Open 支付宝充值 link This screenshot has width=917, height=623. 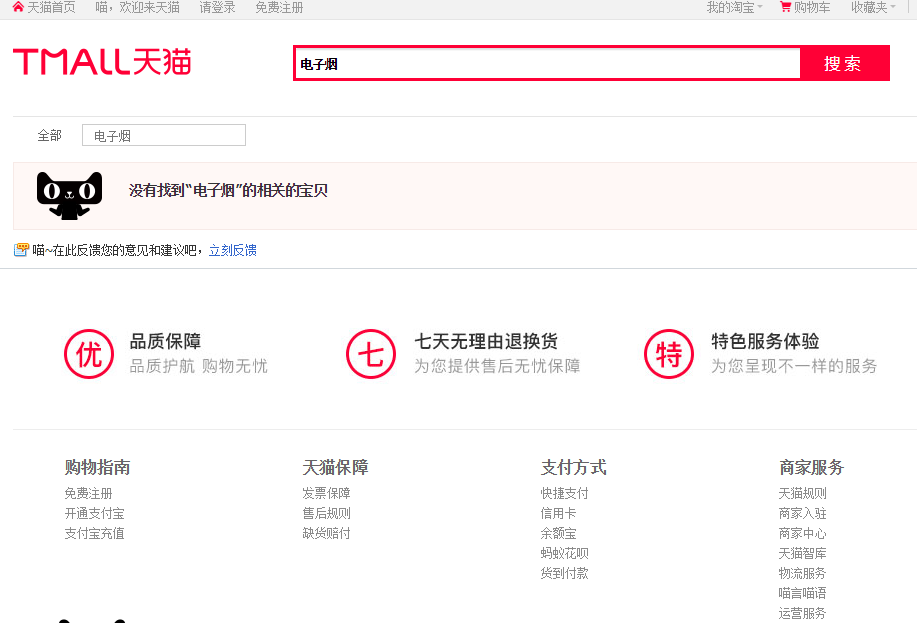coord(94,533)
